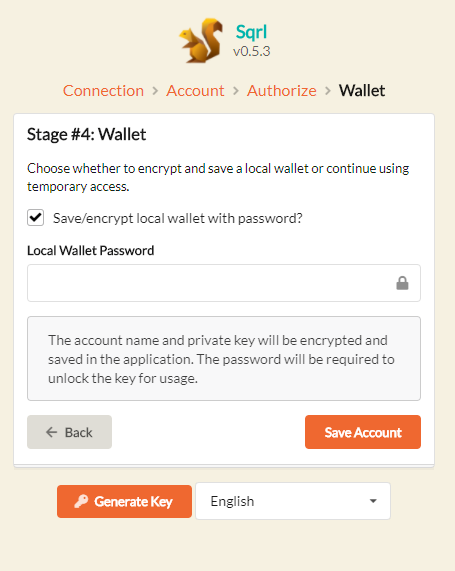Click the Sqrl squirrel logo
This screenshot has width=455, height=571.
click(201, 40)
